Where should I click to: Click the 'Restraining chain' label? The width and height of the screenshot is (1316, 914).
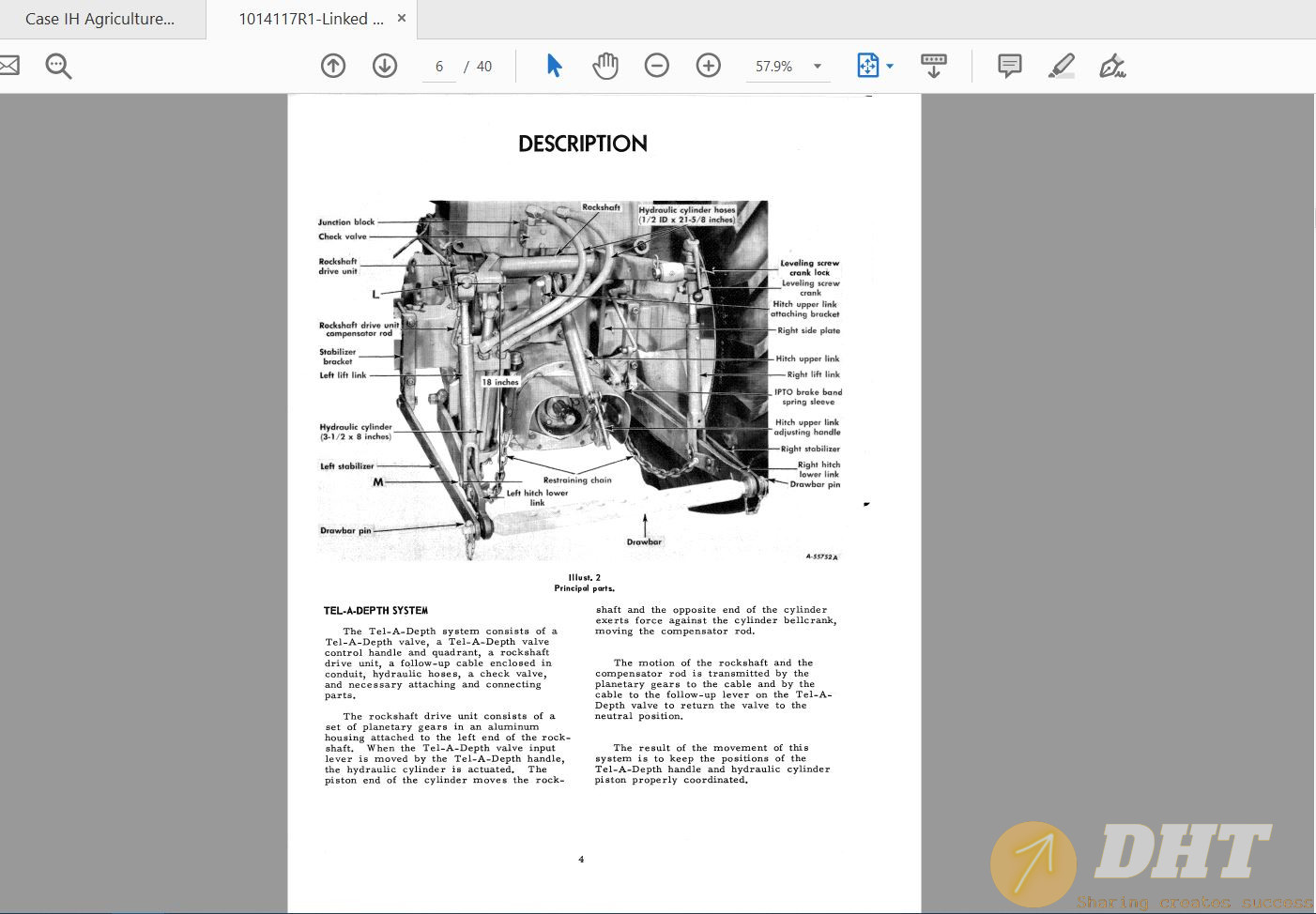(x=577, y=480)
